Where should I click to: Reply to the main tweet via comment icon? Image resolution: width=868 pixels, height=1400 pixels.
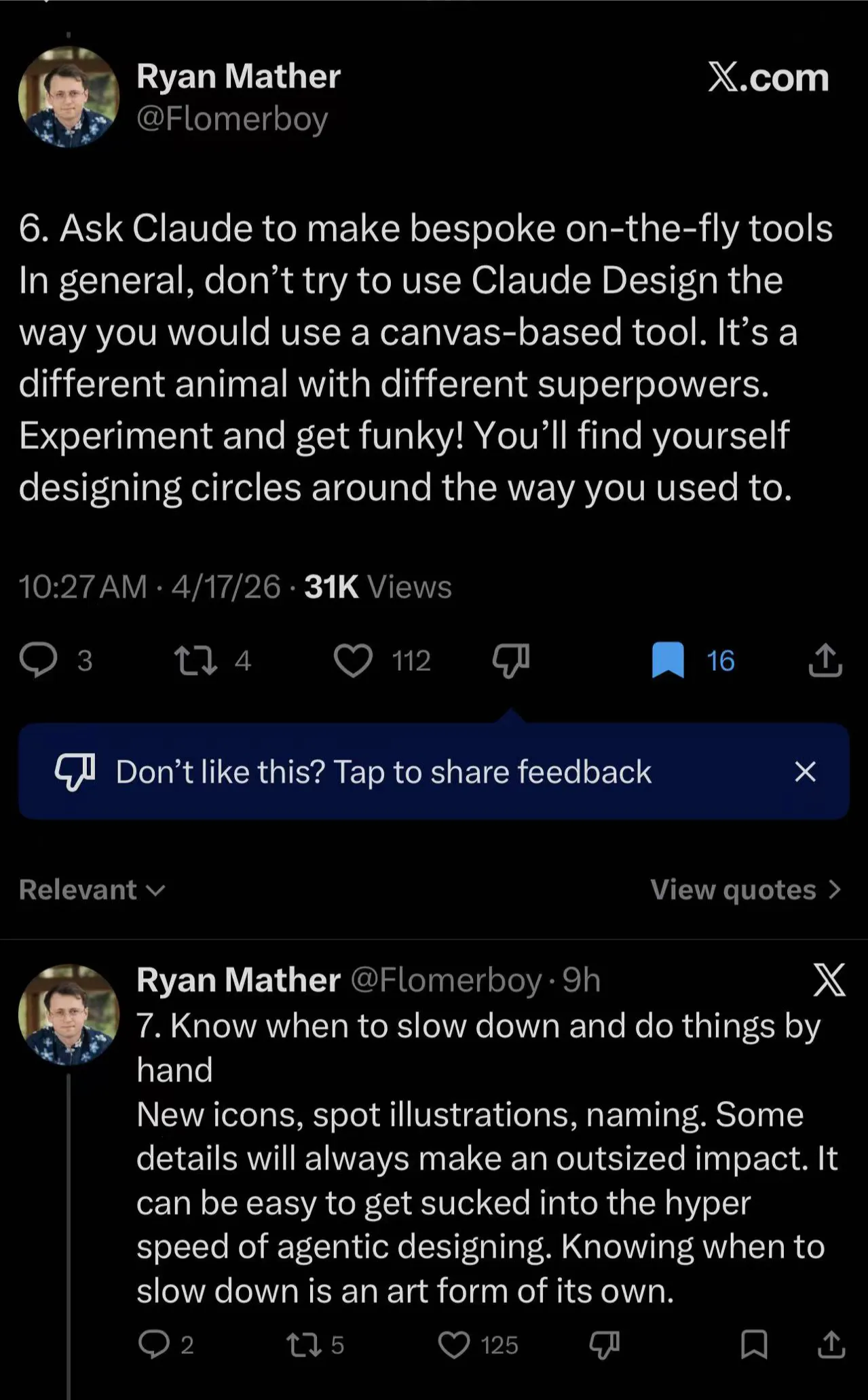point(38,660)
